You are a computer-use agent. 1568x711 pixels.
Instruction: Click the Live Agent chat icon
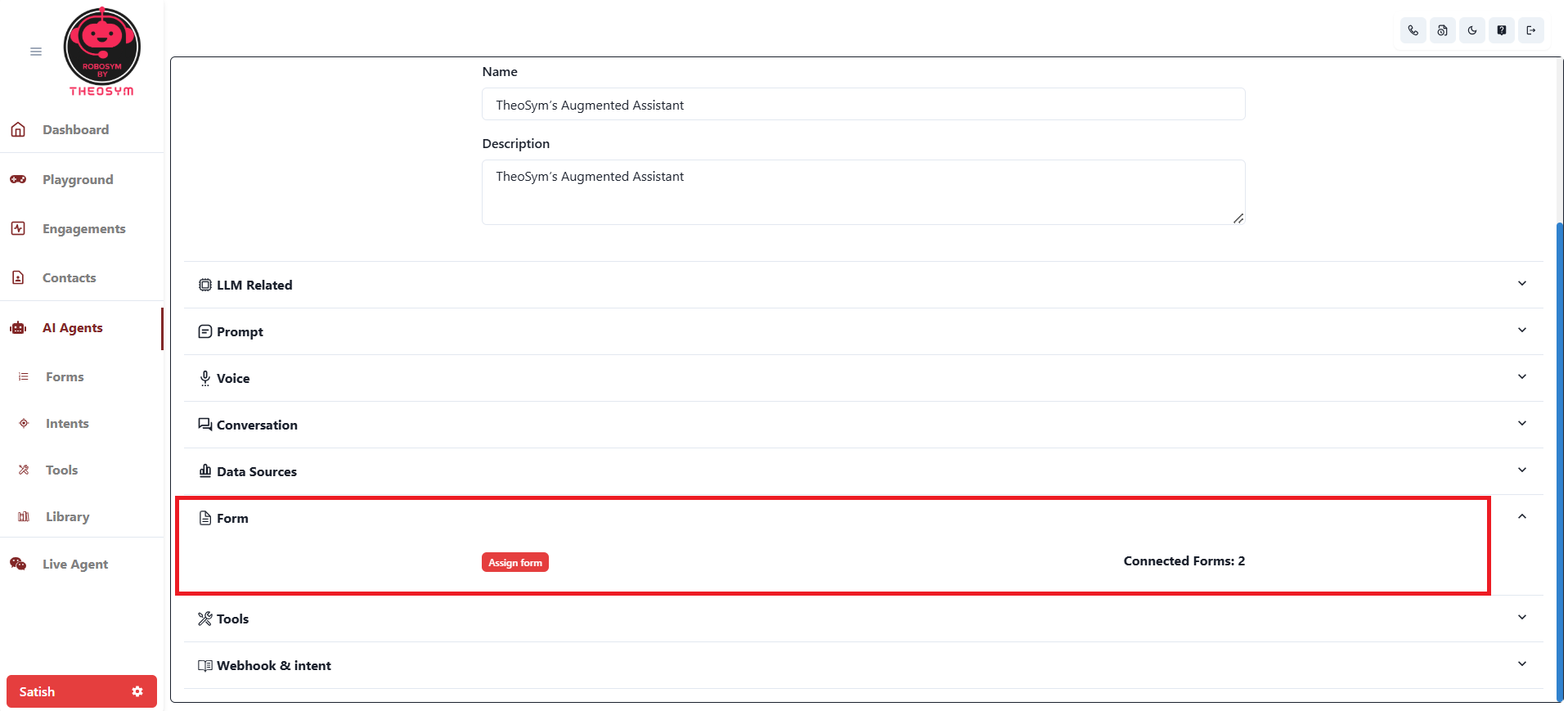[x=18, y=564]
